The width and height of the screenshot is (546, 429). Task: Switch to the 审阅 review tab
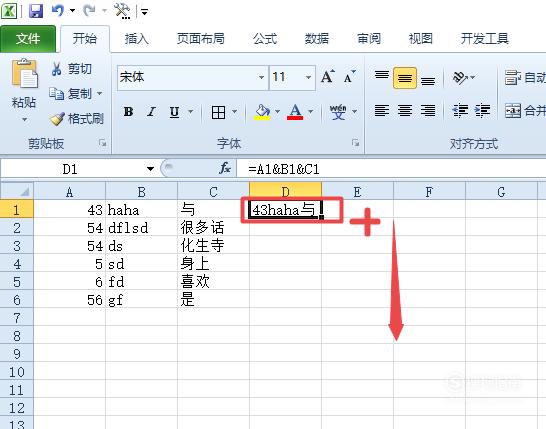click(369, 39)
